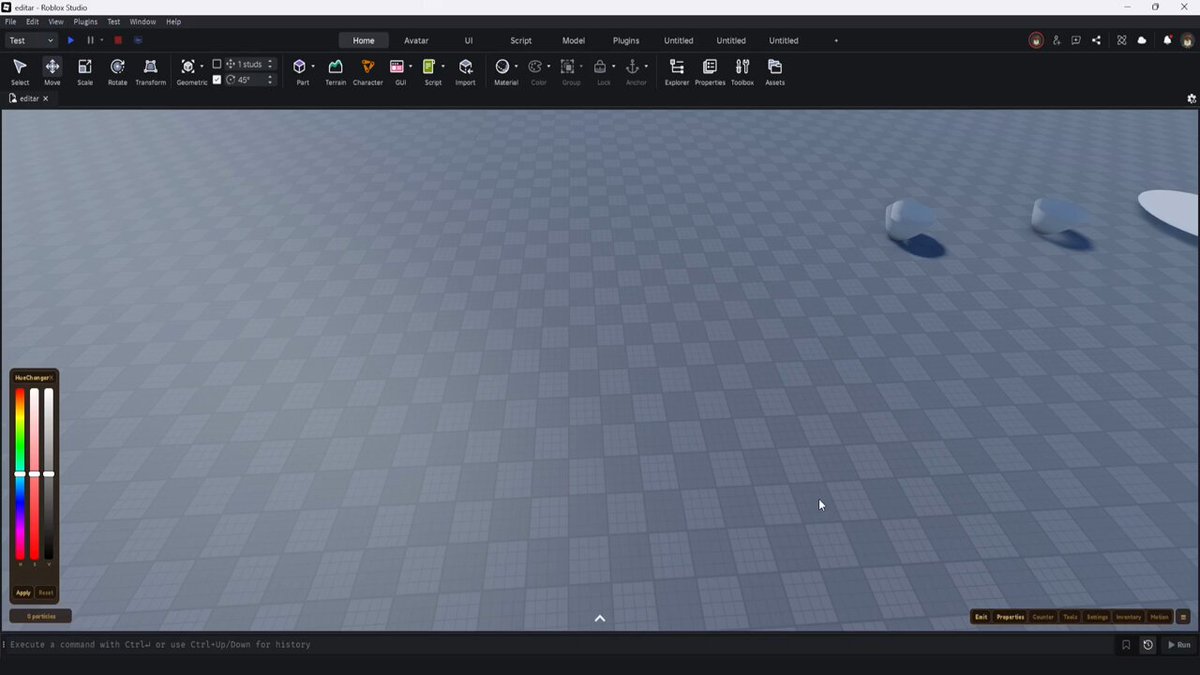Click the rainbow hue slider
The width and height of the screenshot is (1200, 675).
tap(20, 474)
